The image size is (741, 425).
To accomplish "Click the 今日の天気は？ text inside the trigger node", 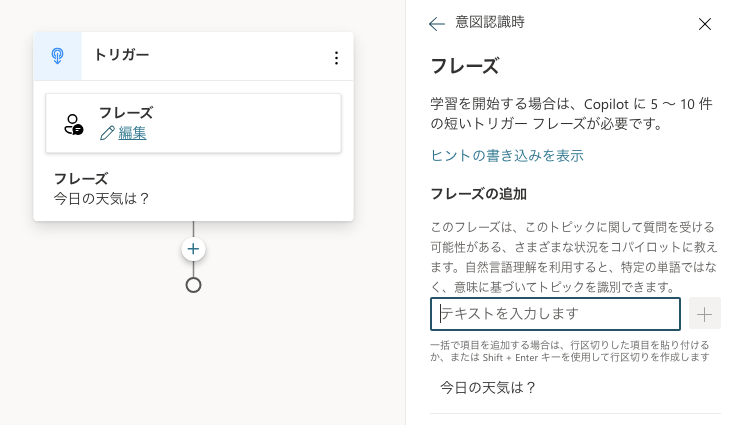I will tap(102, 198).
